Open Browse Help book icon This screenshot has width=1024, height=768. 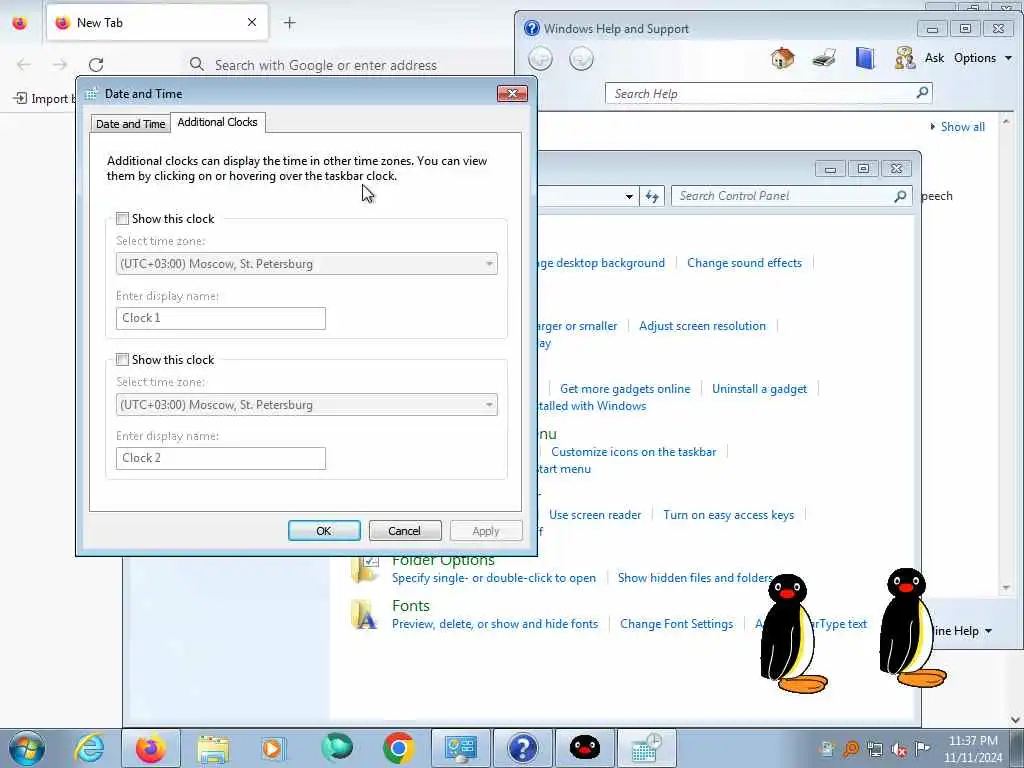865,58
